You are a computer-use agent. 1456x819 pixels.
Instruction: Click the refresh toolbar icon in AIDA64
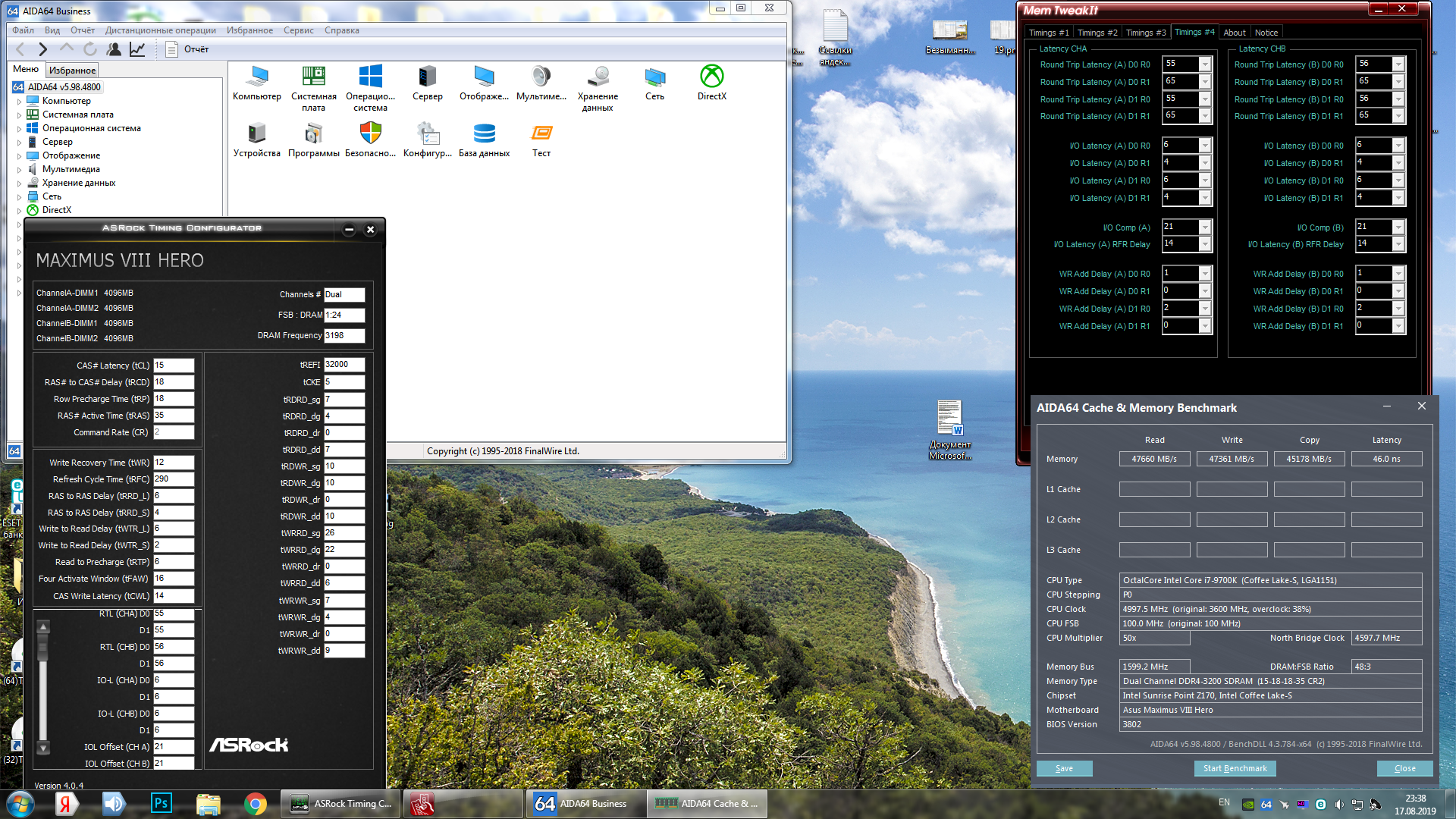[x=90, y=49]
